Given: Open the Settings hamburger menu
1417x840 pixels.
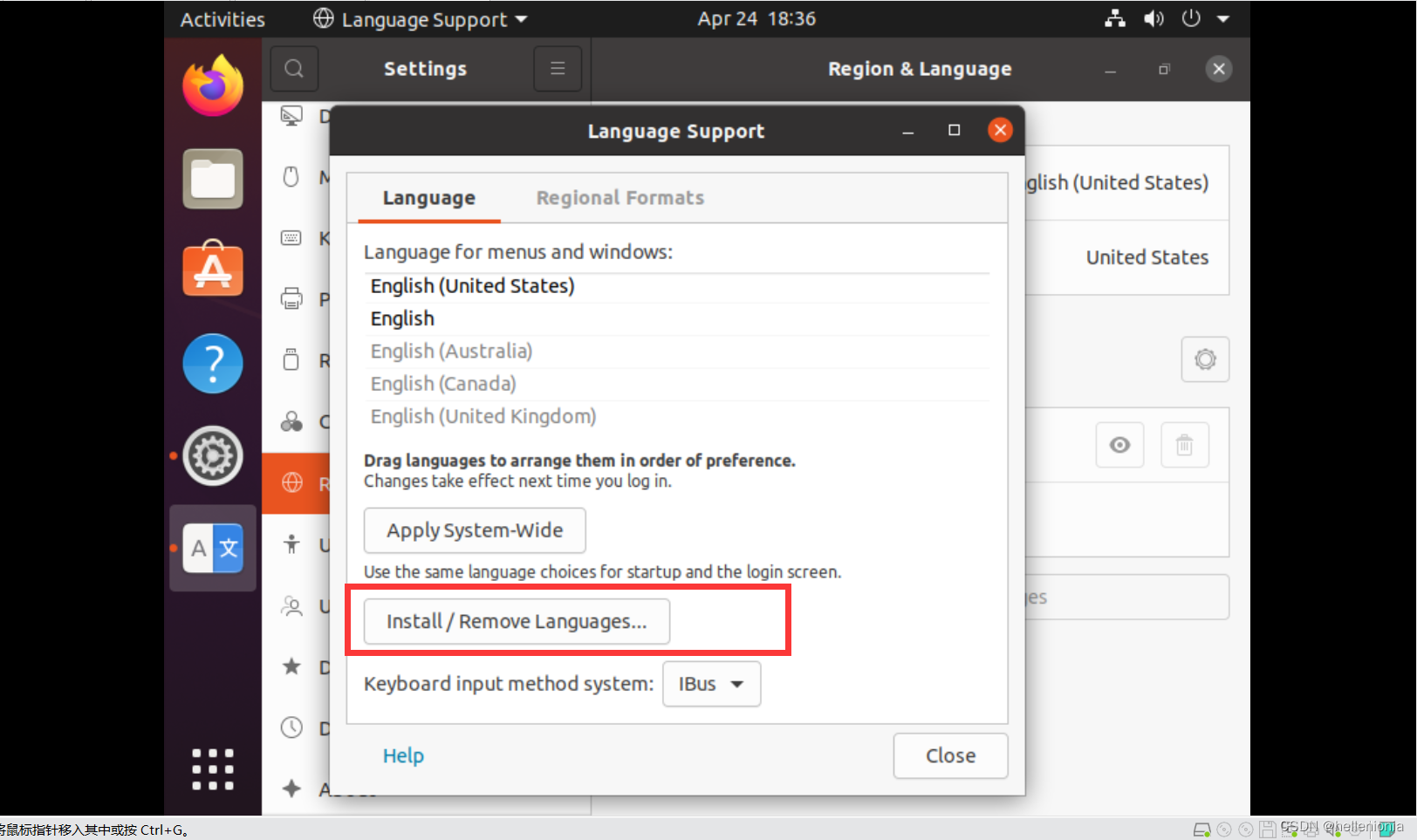Looking at the screenshot, I should click(558, 68).
